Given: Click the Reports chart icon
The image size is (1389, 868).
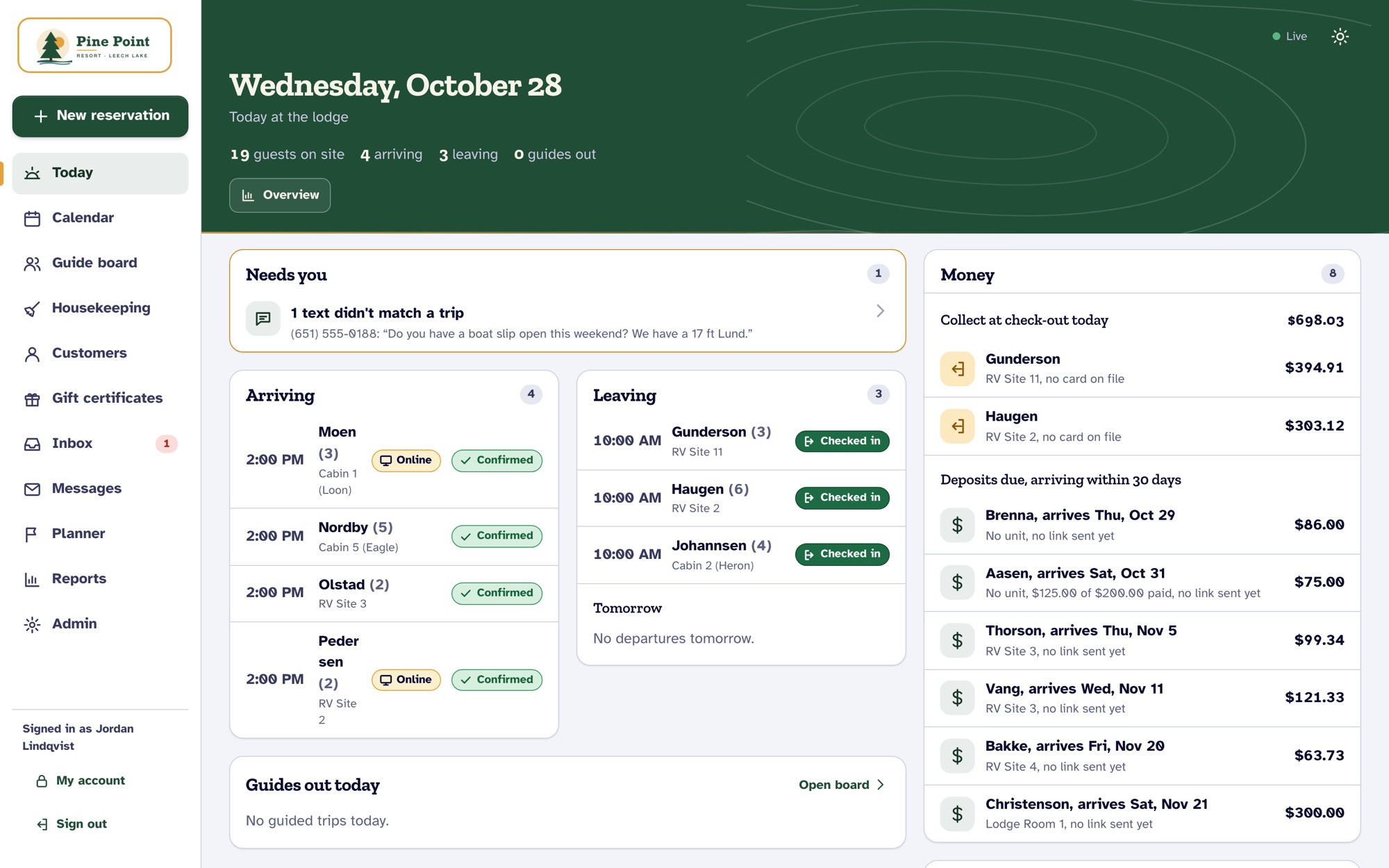Looking at the screenshot, I should pyautogui.click(x=32, y=580).
